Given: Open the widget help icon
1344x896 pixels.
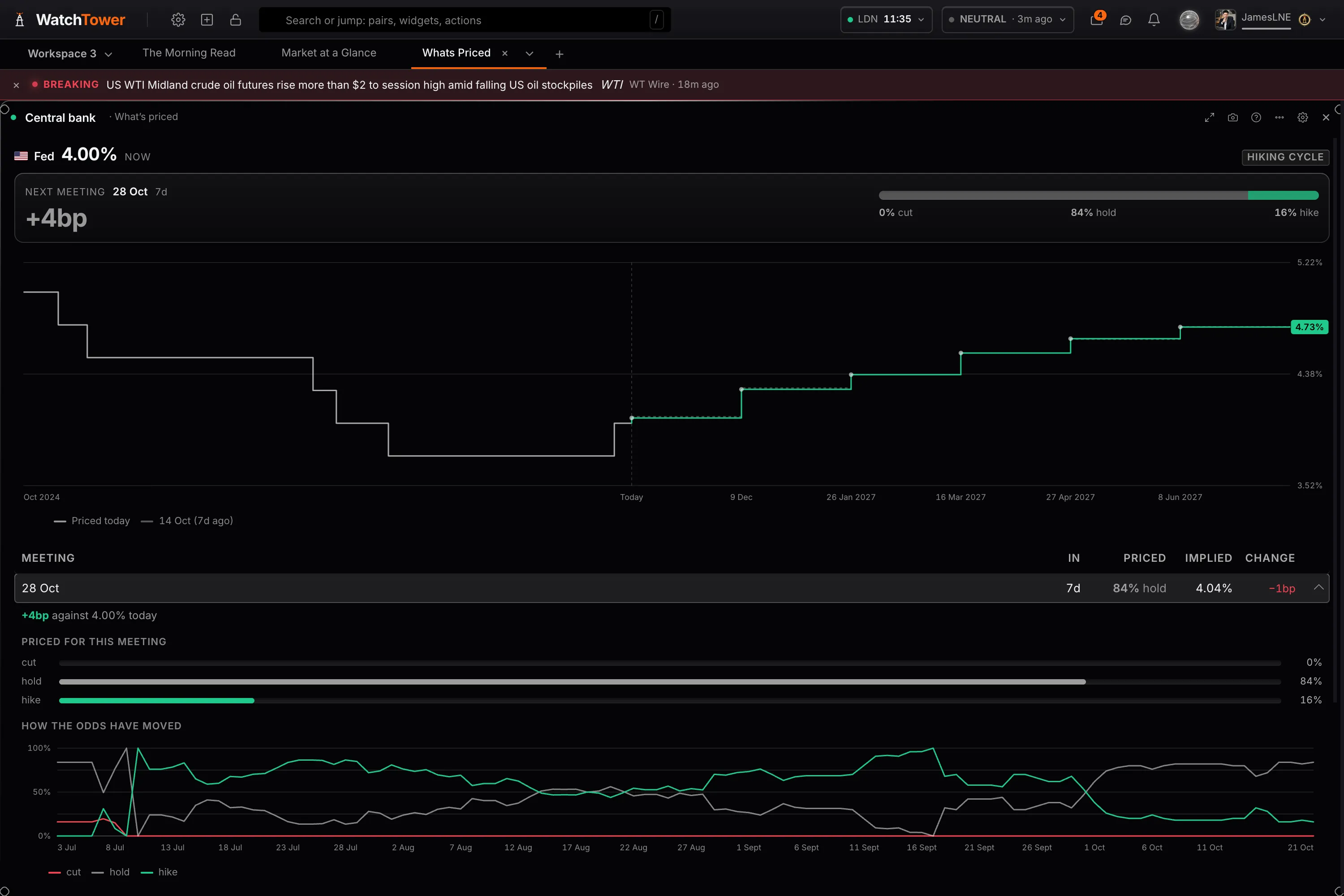Looking at the screenshot, I should click(x=1256, y=117).
